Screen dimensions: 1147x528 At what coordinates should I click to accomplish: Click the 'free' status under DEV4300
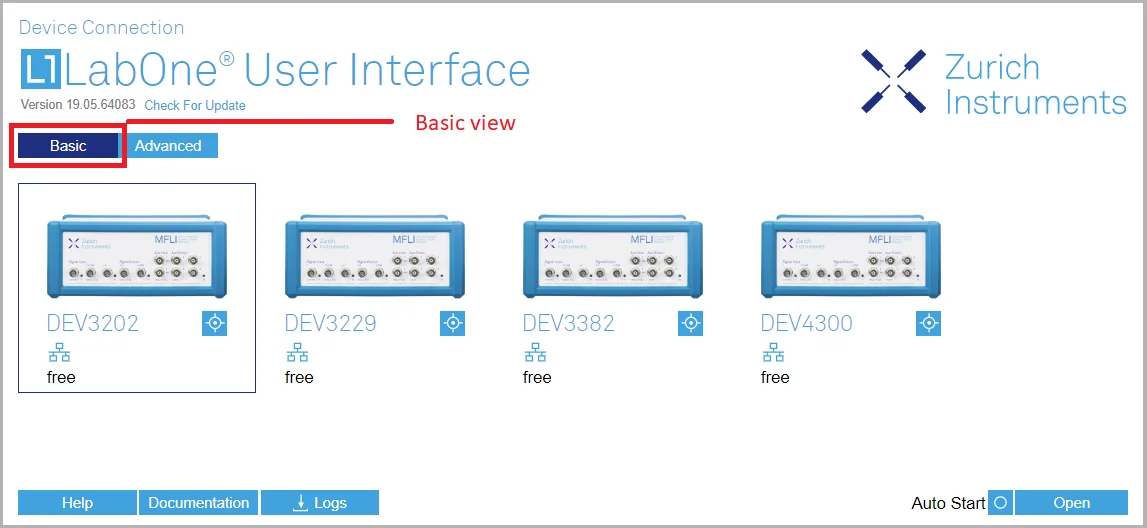pyautogui.click(x=775, y=377)
